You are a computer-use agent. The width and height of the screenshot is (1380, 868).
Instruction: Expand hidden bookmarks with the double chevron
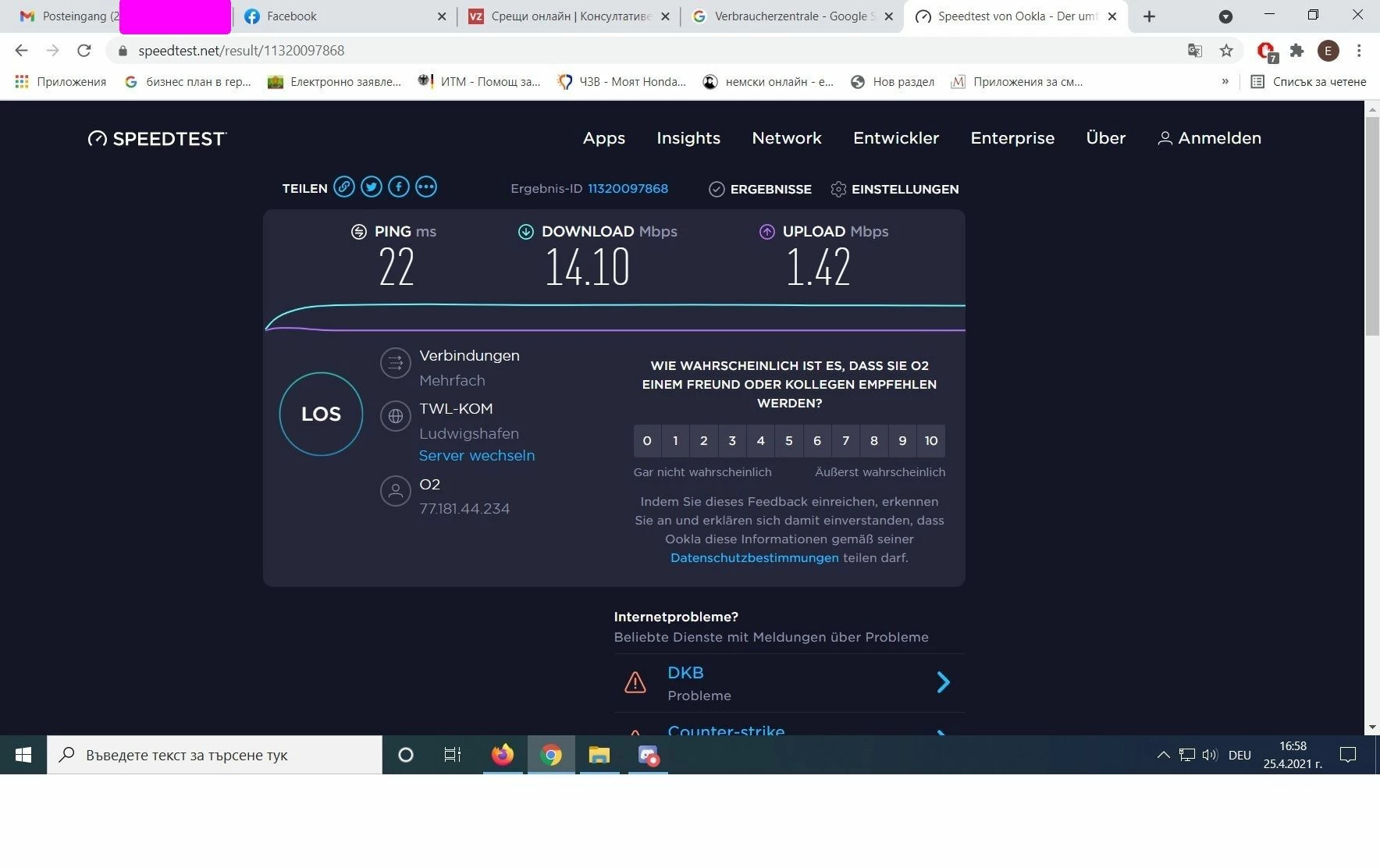[x=1225, y=81]
